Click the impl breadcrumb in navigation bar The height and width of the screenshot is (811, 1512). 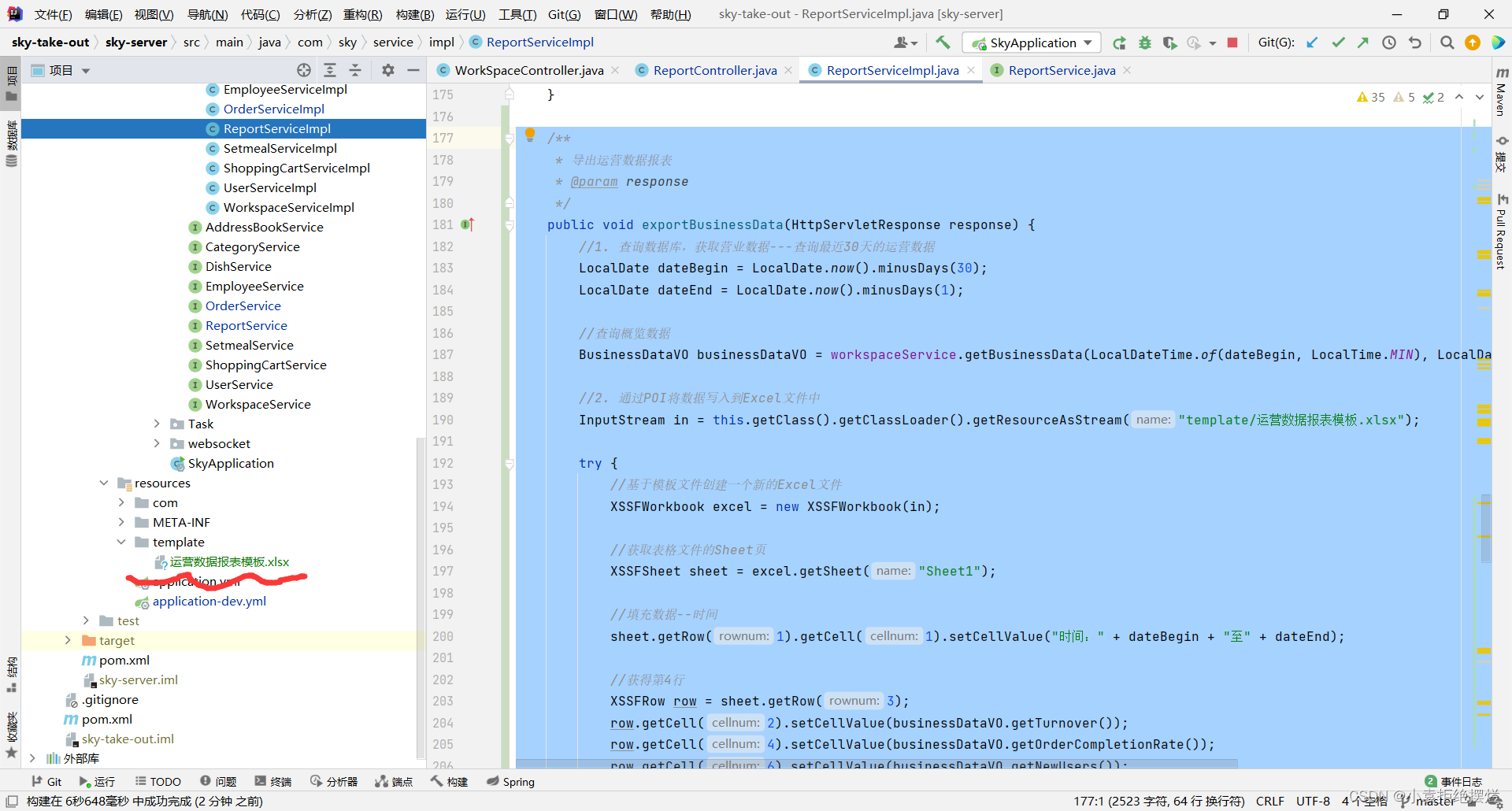pyautogui.click(x=441, y=42)
